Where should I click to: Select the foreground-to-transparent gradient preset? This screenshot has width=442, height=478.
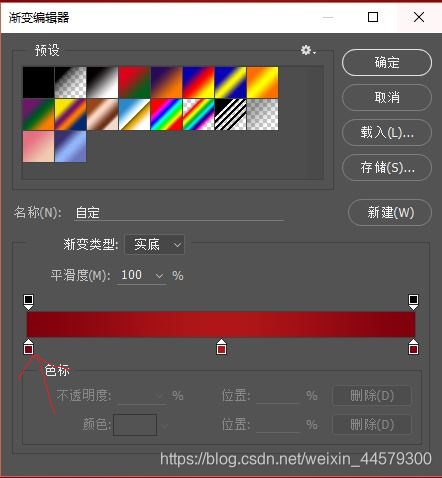70,82
